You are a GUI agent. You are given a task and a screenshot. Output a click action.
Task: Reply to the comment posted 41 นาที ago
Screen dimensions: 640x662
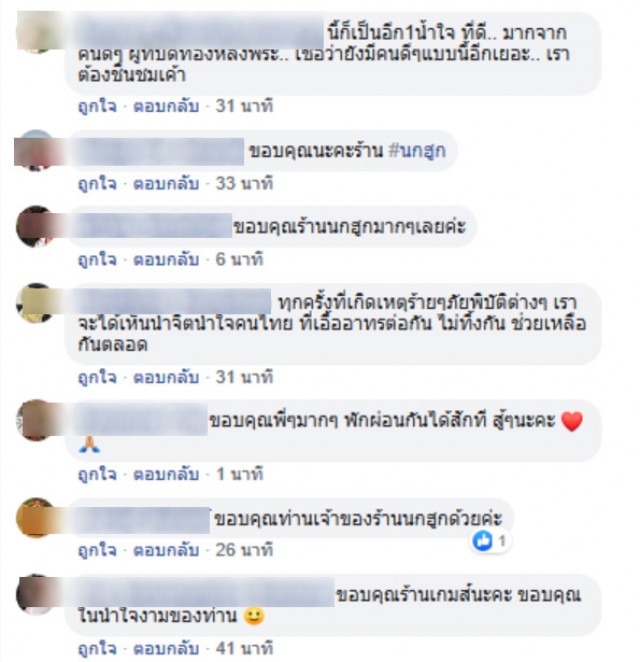(x=166, y=648)
